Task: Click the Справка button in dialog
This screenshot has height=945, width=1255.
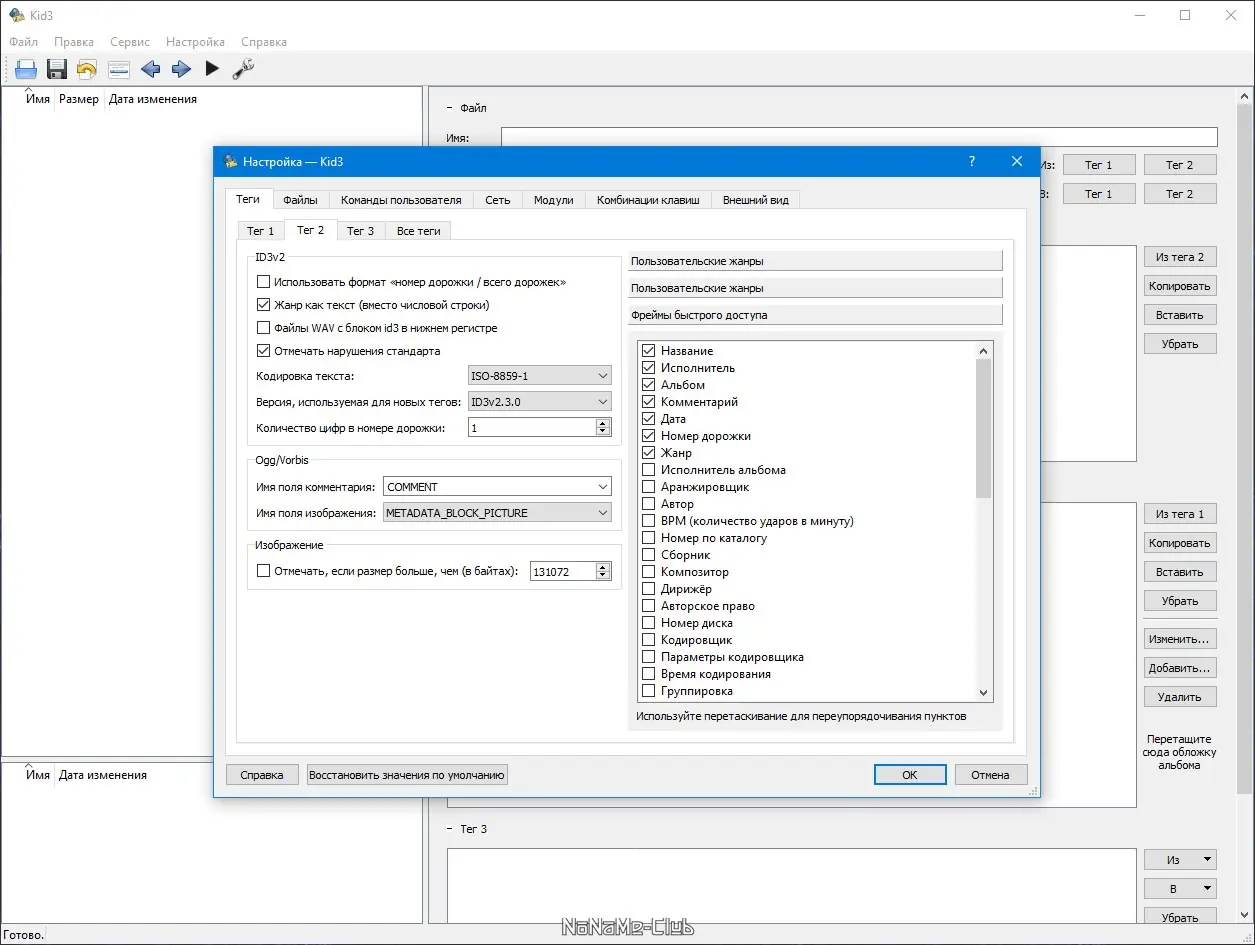Action: point(262,775)
